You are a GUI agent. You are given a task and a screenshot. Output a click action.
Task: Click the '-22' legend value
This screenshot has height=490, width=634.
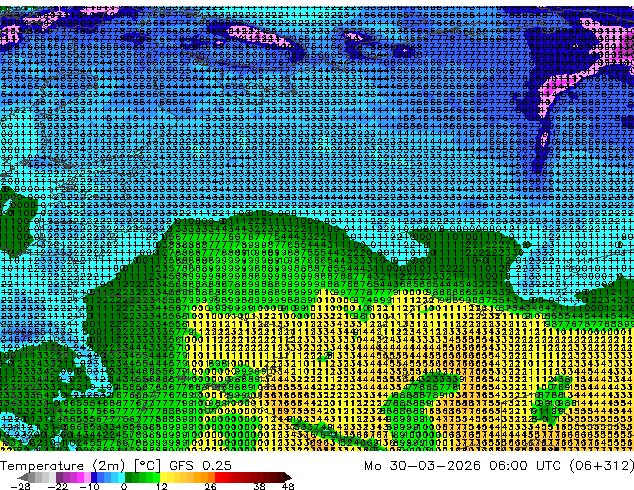57,486
